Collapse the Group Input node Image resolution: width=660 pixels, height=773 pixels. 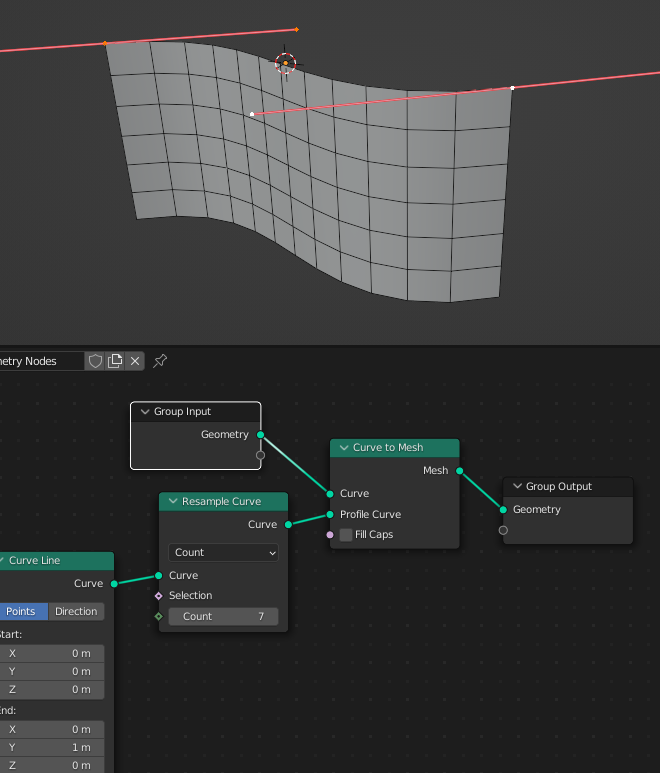144,412
